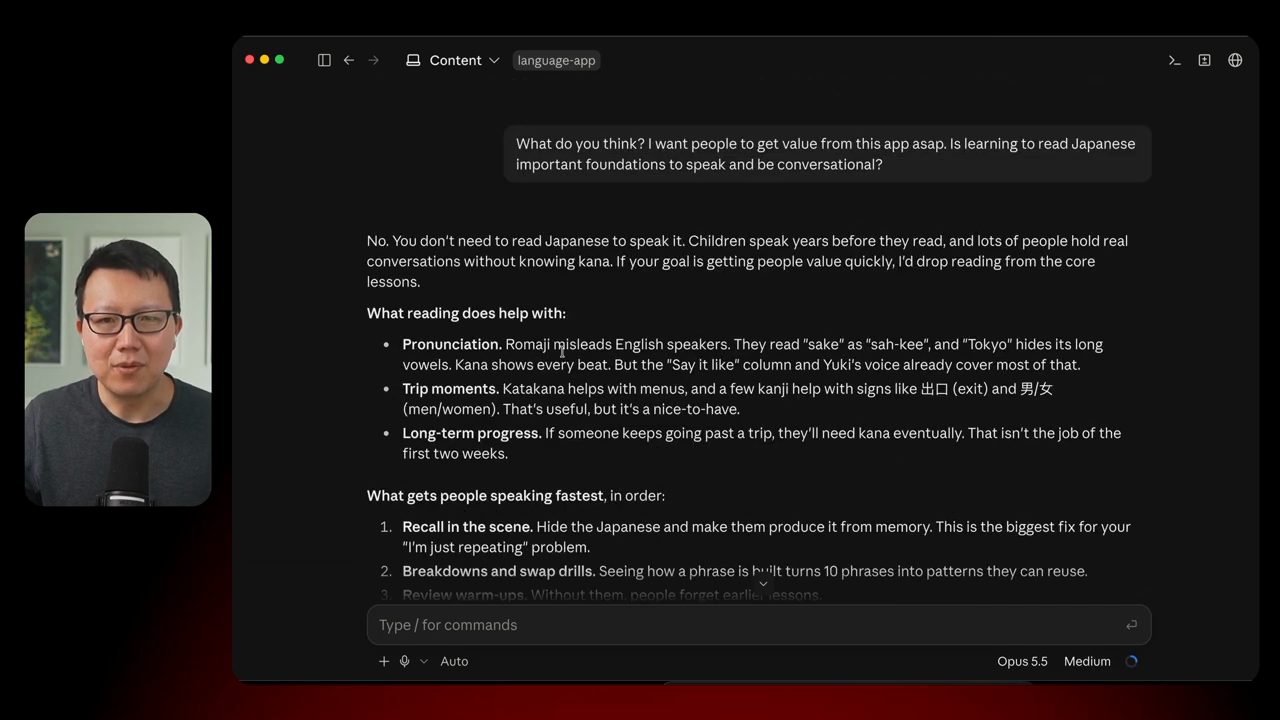This screenshot has width=1280, height=720.
Task: Jump to the bottom with the down chevron
Action: click(763, 584)
